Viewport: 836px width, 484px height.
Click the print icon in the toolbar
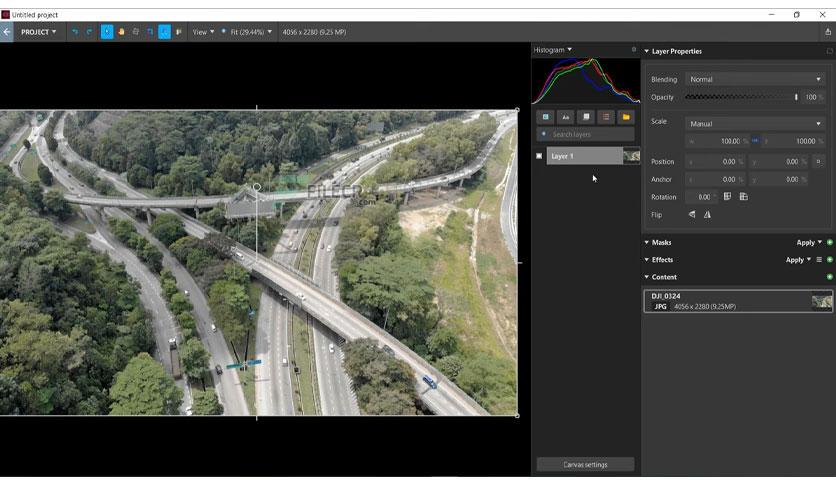click(x=135, y=32)
